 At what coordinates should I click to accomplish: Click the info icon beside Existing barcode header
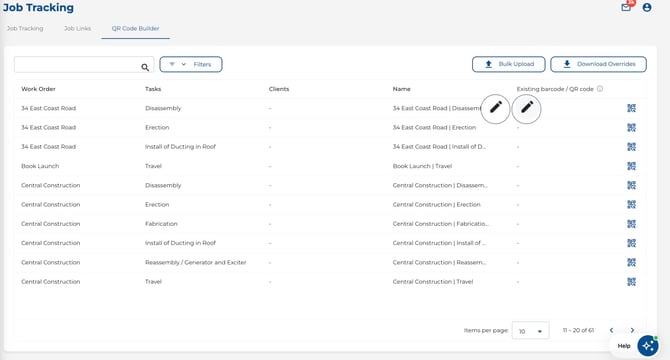click(x=600, y=89)
